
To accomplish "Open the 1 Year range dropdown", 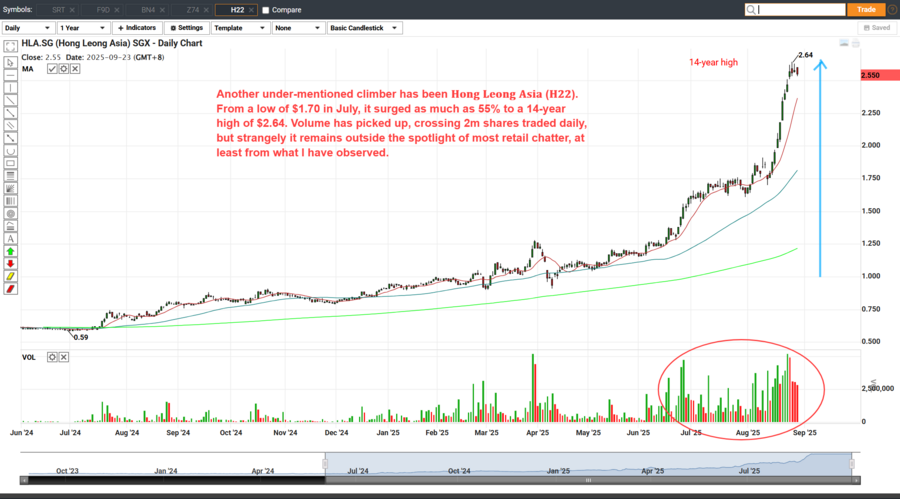I will 83,28.
